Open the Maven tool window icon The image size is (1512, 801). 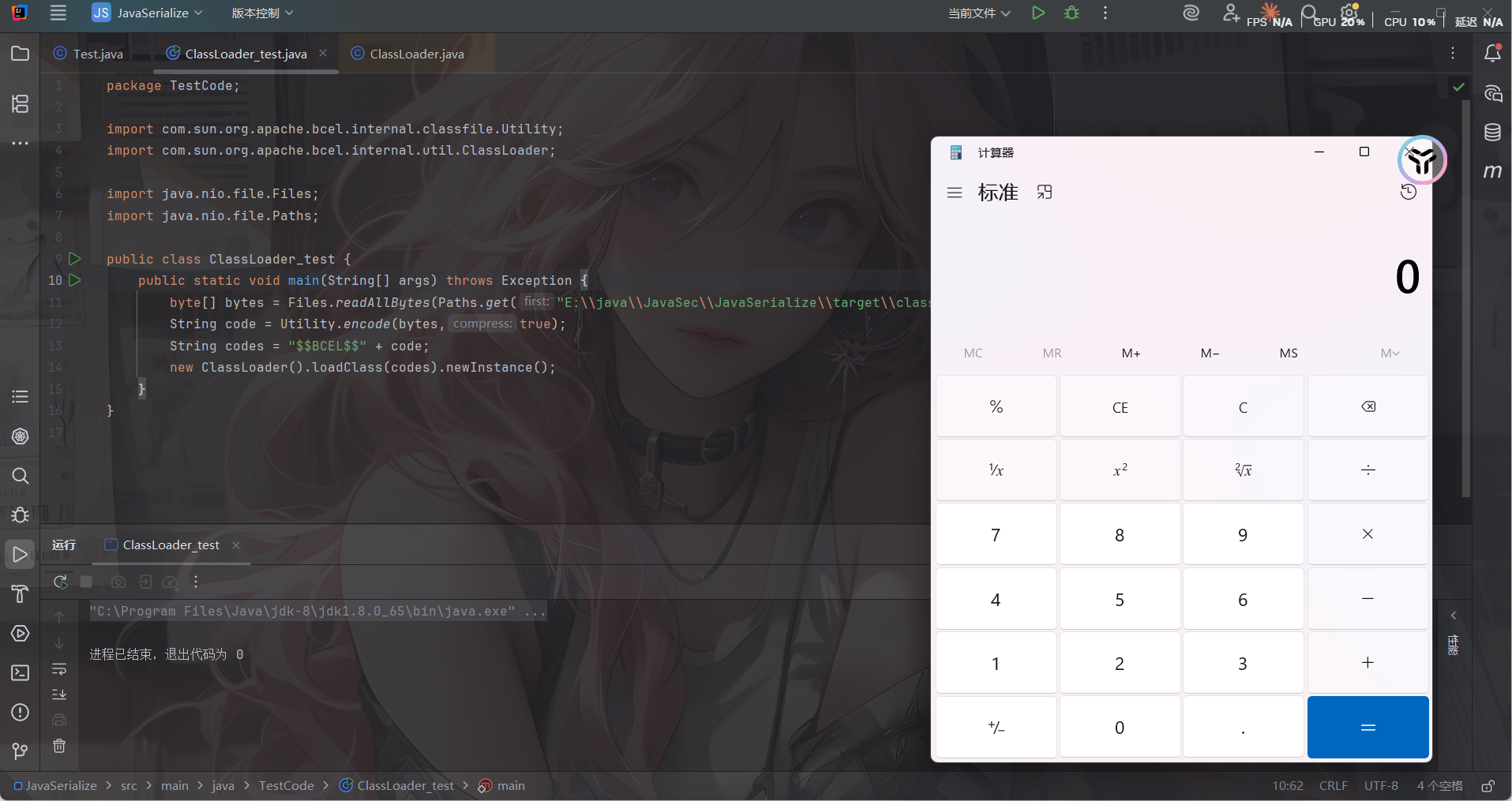[x=1492, y=171]
